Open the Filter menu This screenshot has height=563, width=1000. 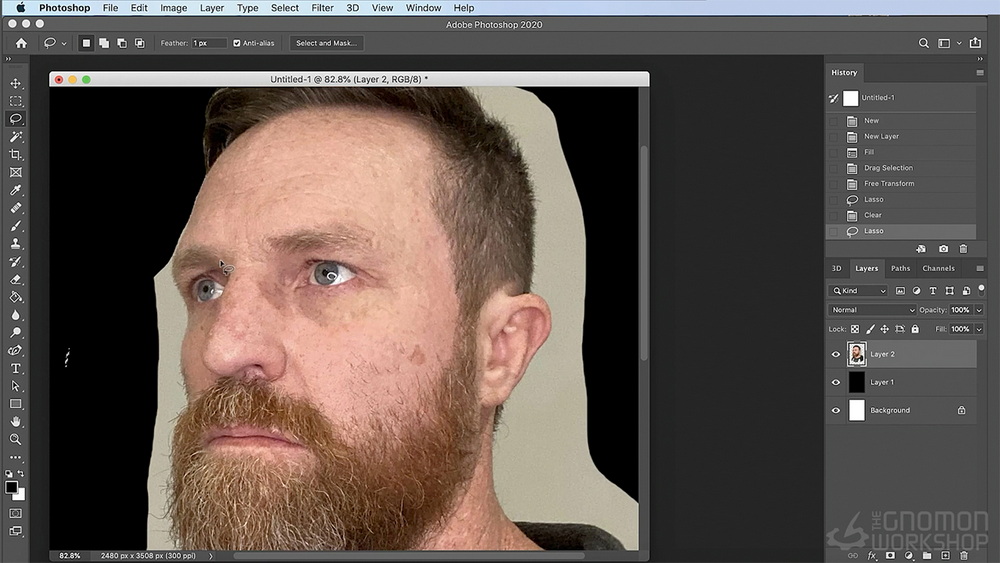[322, 8]
